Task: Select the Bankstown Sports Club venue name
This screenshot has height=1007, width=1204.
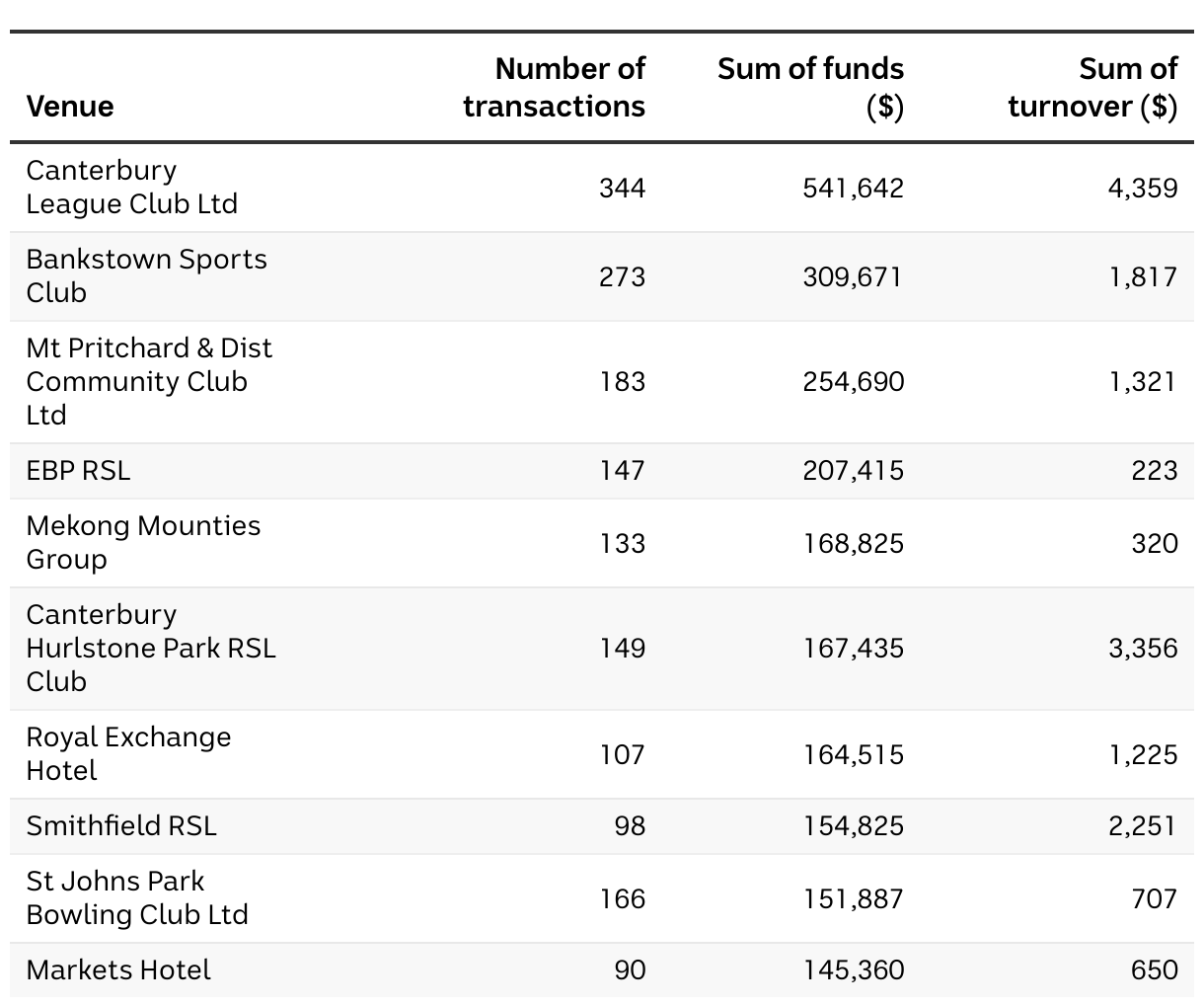Action: pos(146,275)
